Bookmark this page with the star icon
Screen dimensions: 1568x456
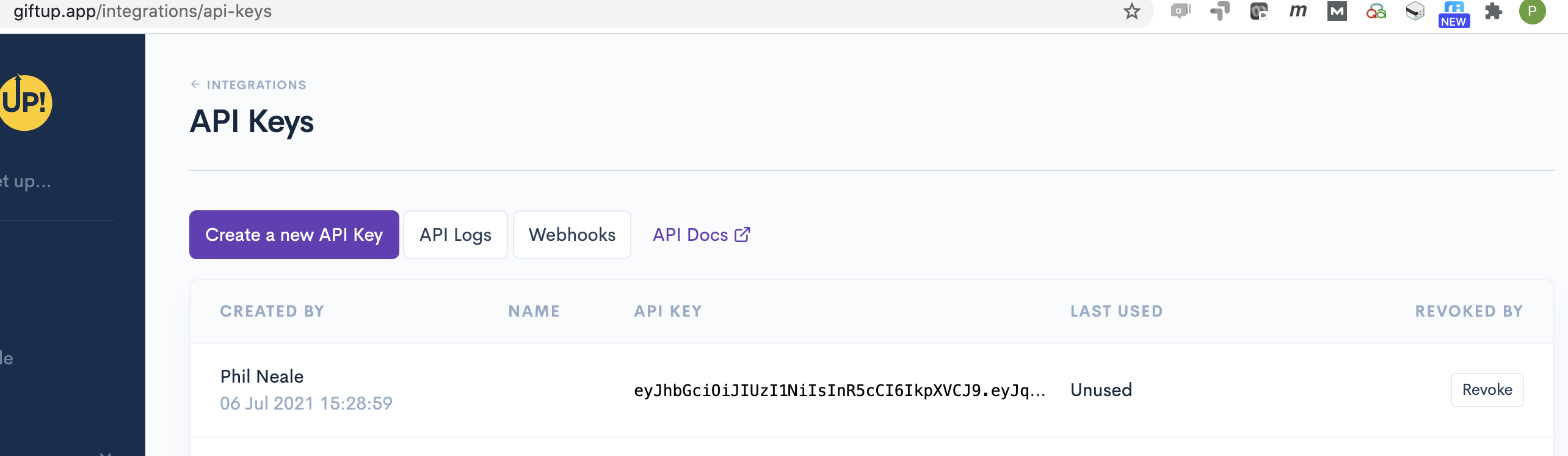pos(1132,11)
